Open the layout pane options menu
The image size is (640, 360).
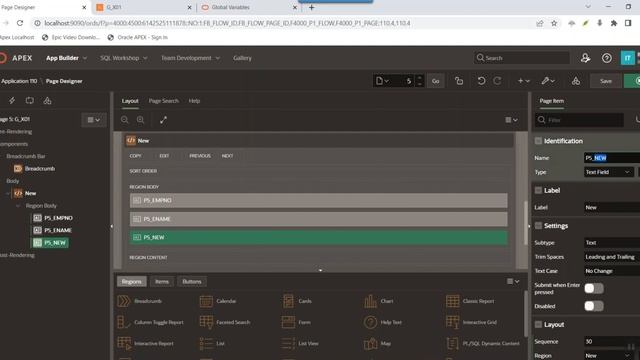(511, 120)
